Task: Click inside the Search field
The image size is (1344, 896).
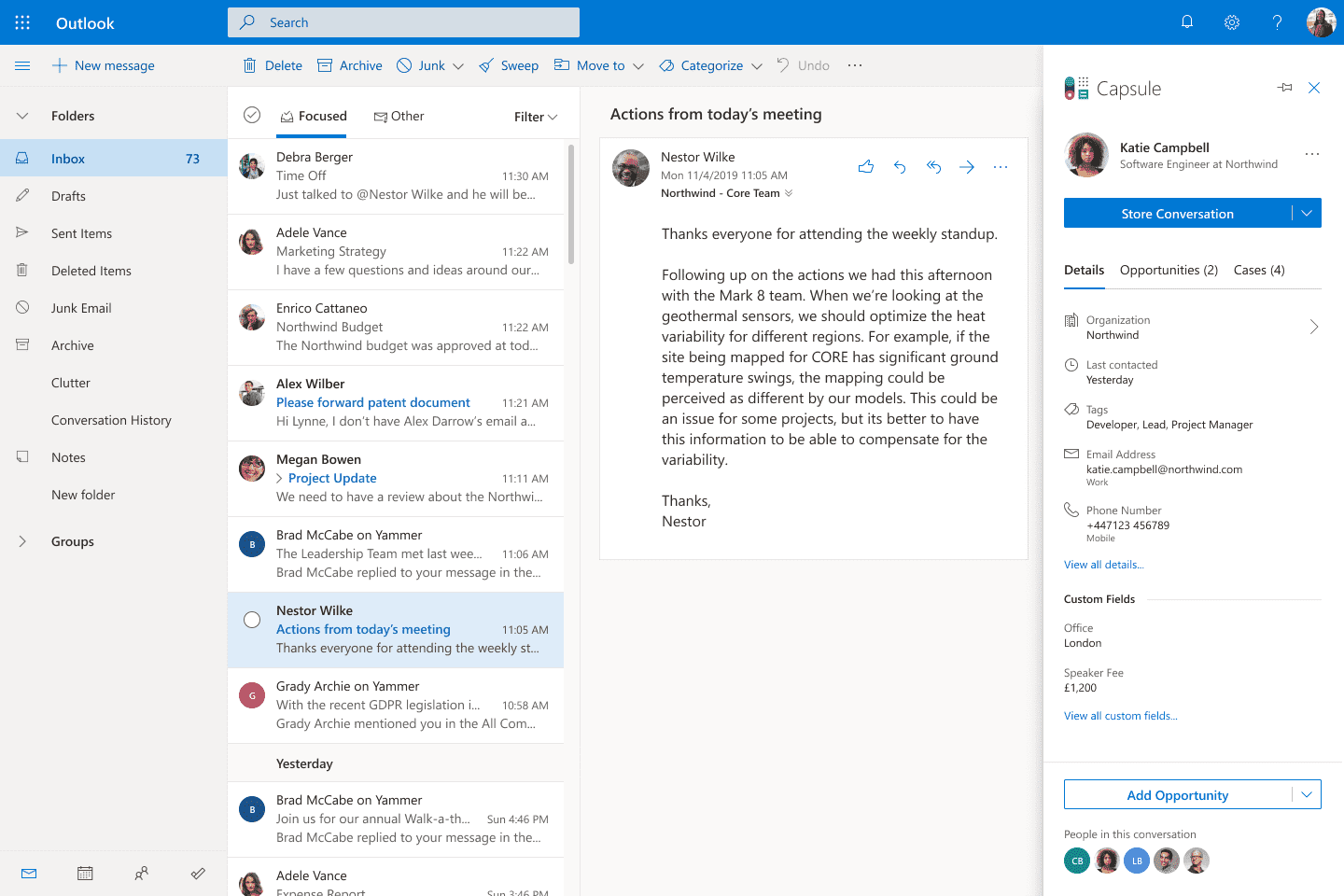Action: click(403, 21)
